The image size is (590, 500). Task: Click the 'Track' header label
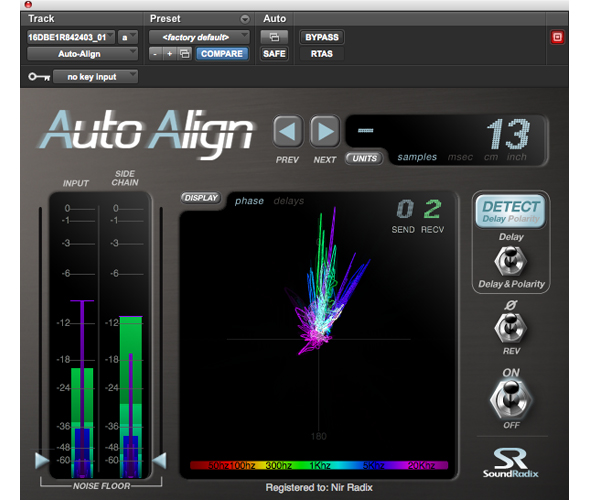41,18
